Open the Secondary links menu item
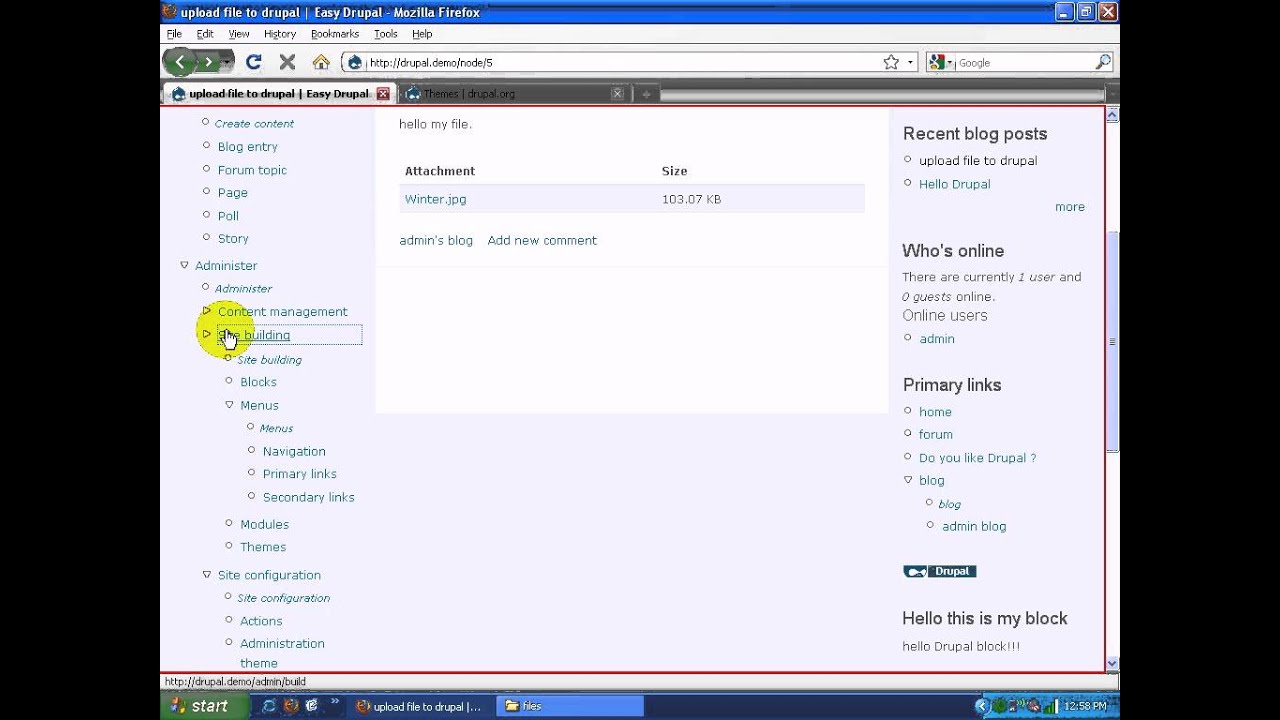 pyautogui.click(x=308, y=497)
